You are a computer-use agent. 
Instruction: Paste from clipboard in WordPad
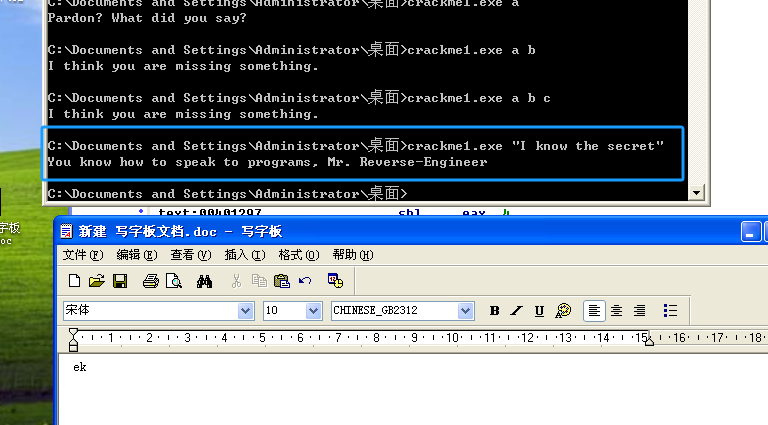pos(282,281)
